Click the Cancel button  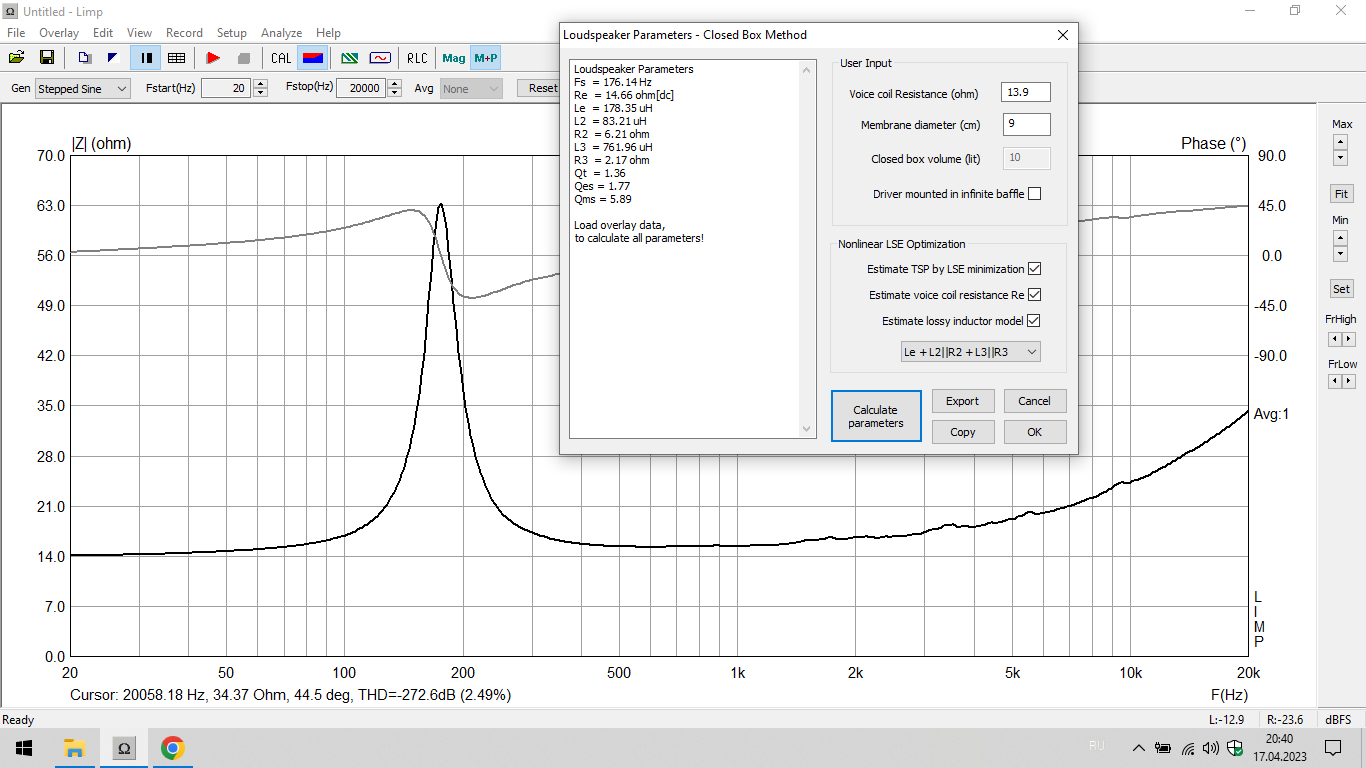coord(1035,401)
